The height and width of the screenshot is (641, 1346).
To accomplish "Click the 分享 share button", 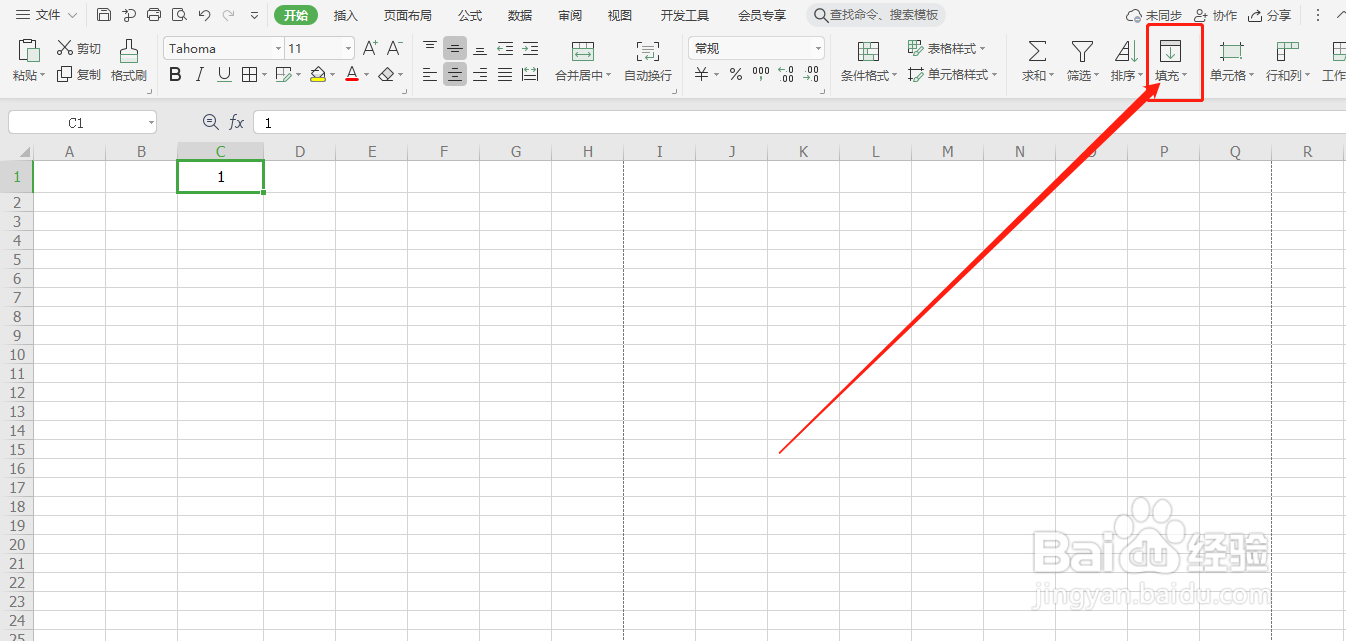I will coord(1270,15).
